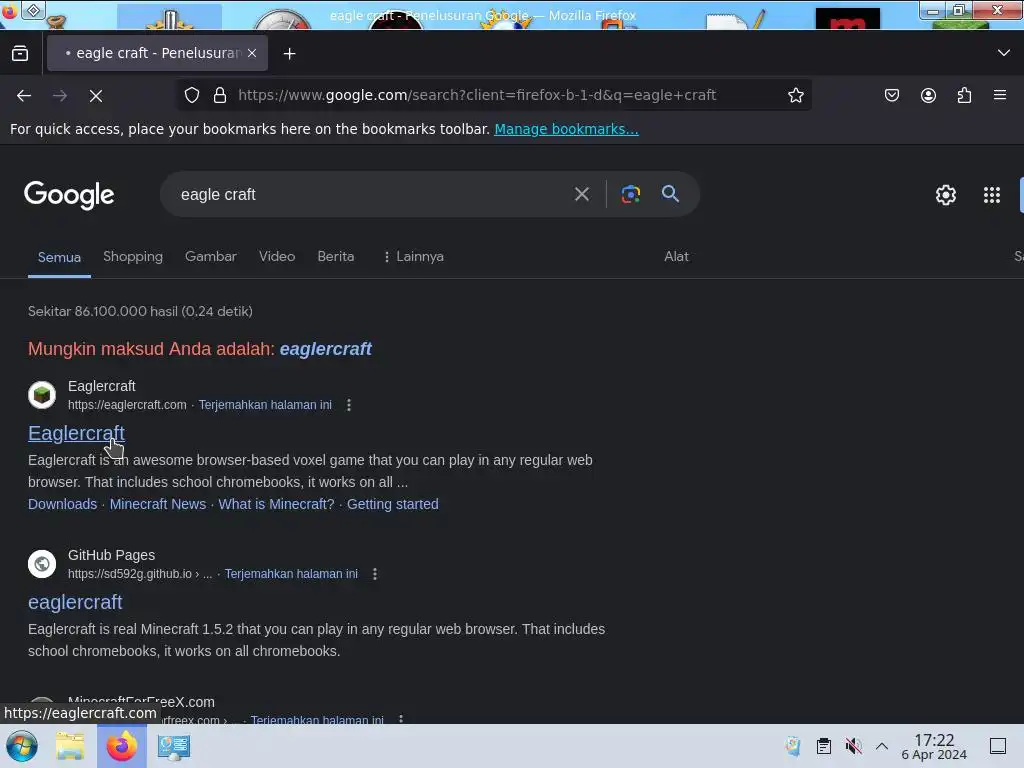This screenshot has height=768, width=1024.
Task: Open What is Minecraft? sitelink
Action: point(276,504)
